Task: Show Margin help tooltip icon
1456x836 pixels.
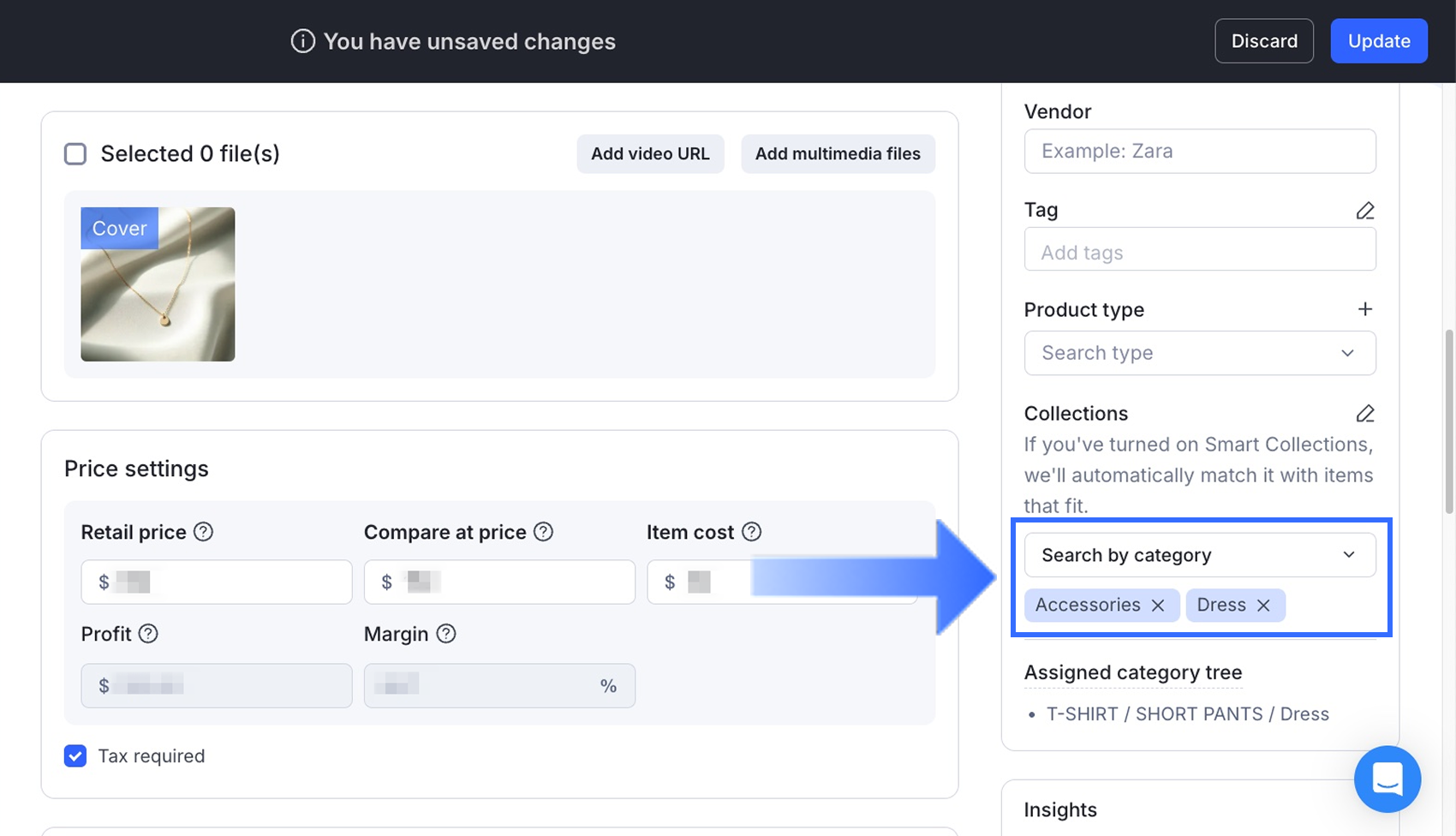Action: click(445, 634)
